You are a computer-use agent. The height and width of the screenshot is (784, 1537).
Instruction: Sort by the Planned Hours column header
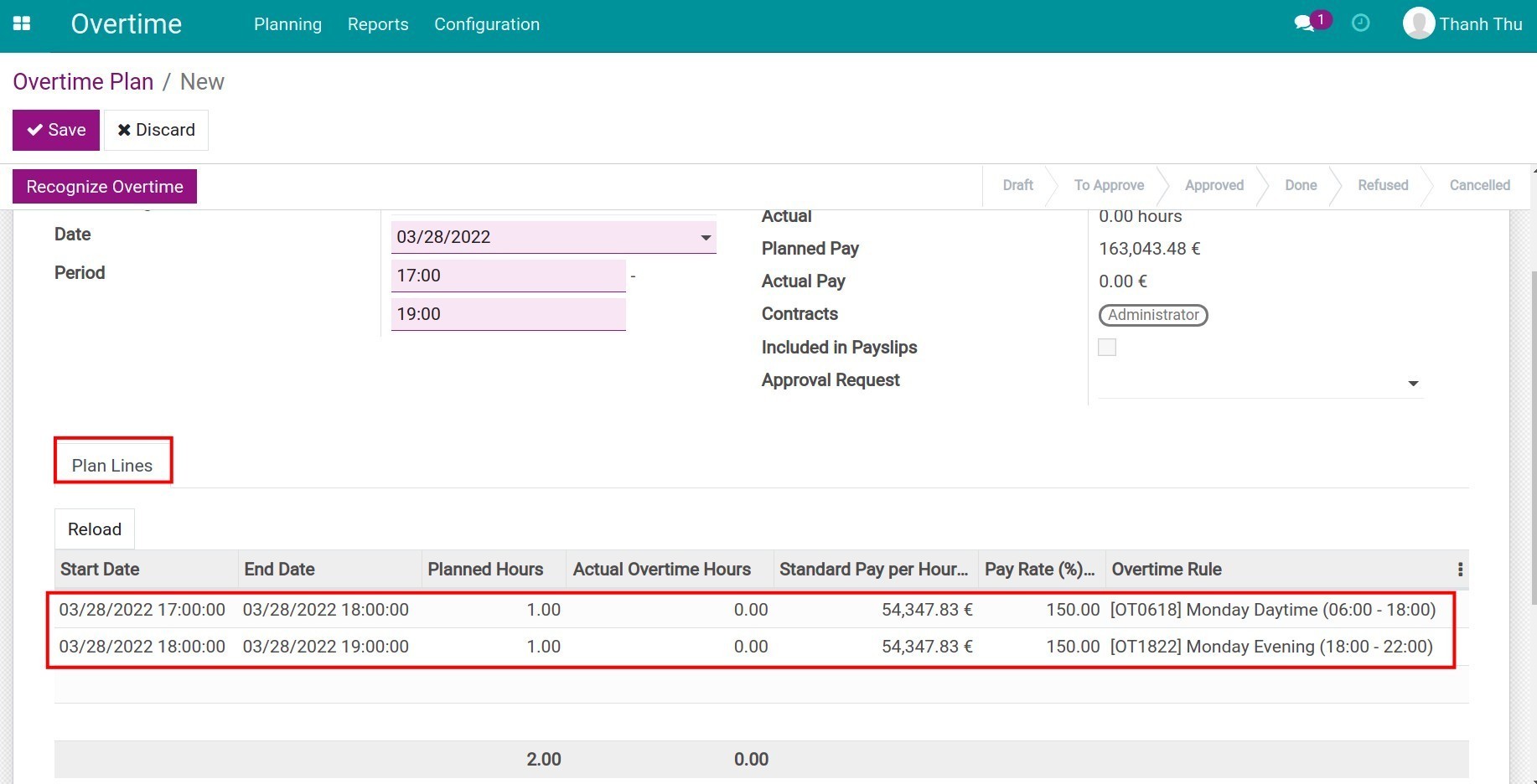pyautogui.click(x=485, y=570)
